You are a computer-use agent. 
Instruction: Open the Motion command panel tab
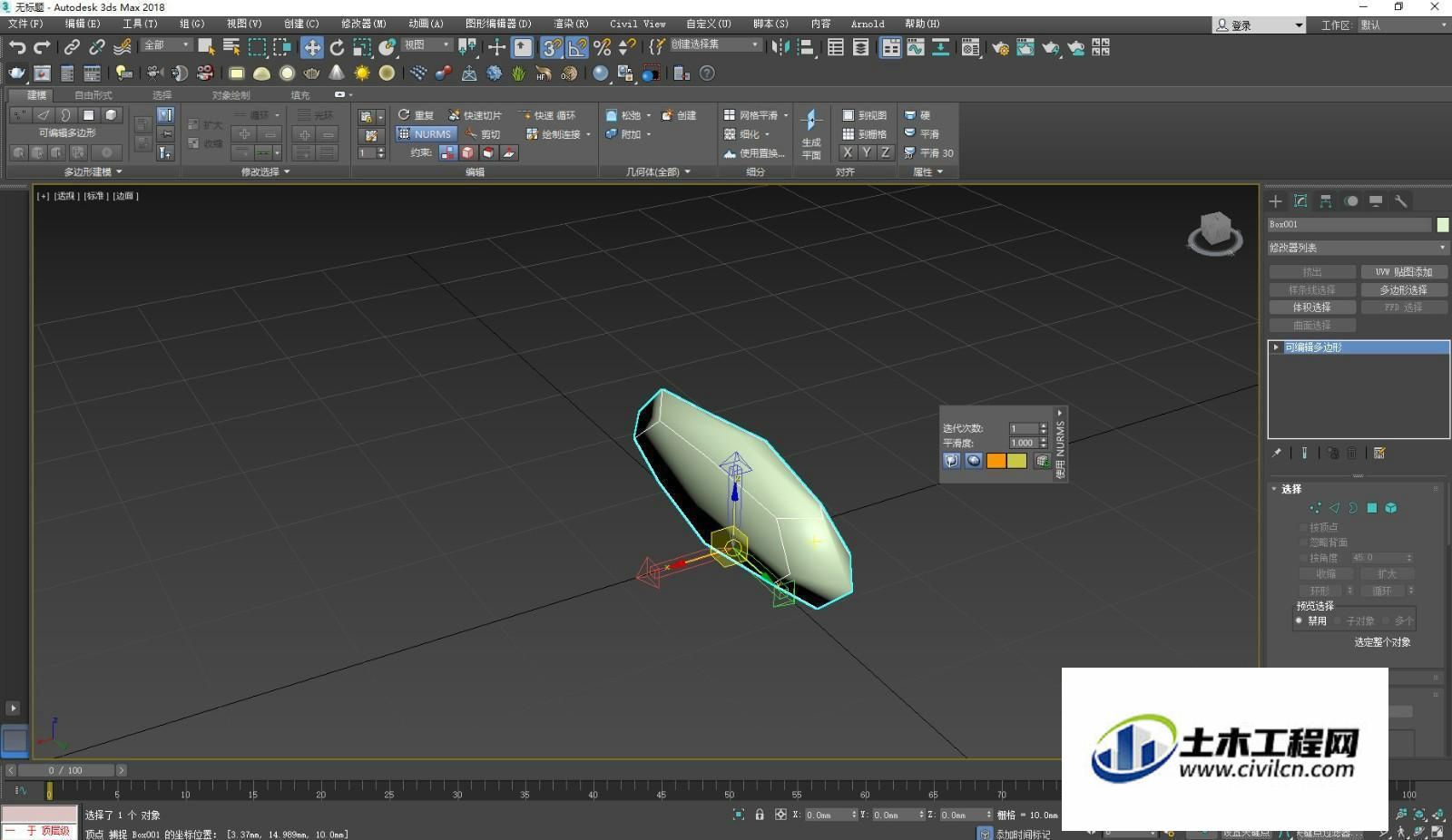point(1351,201)
